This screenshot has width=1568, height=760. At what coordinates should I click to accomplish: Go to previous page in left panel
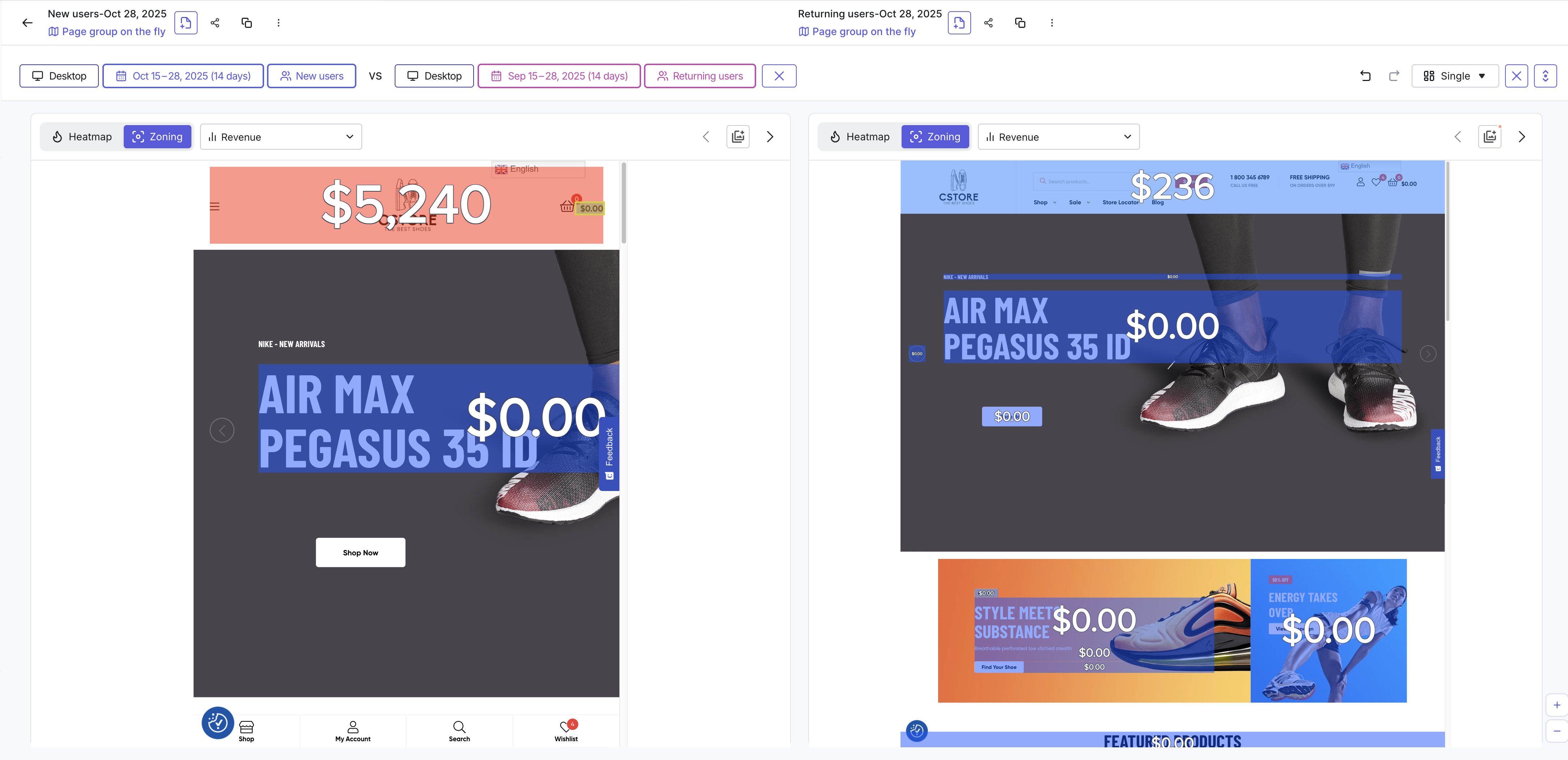pos(706,137)
